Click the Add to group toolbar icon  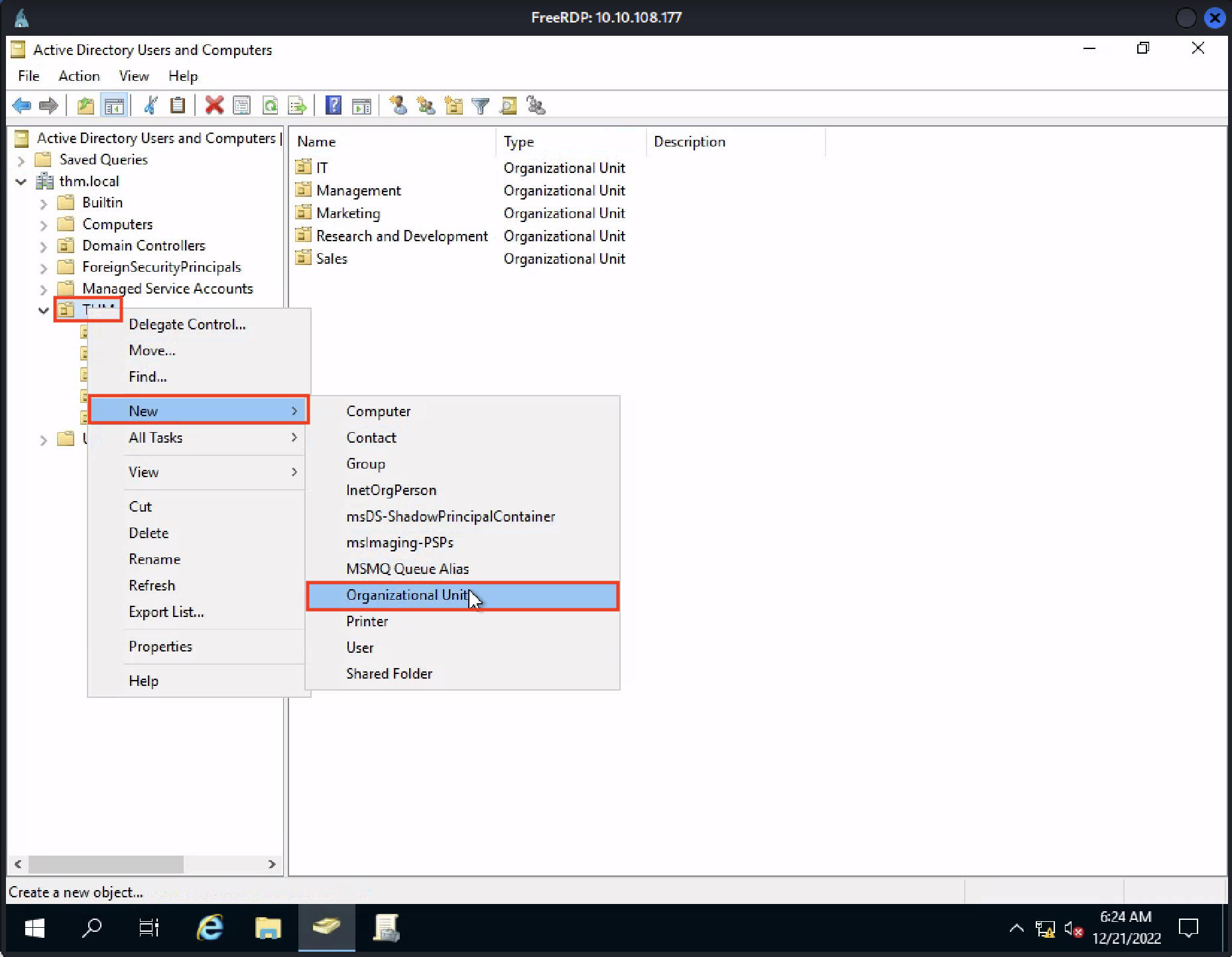click(536, 105)
